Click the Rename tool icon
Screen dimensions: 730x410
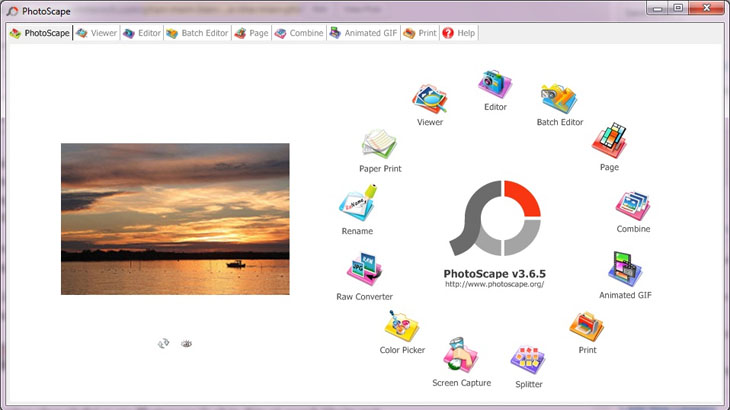[358, 203]
